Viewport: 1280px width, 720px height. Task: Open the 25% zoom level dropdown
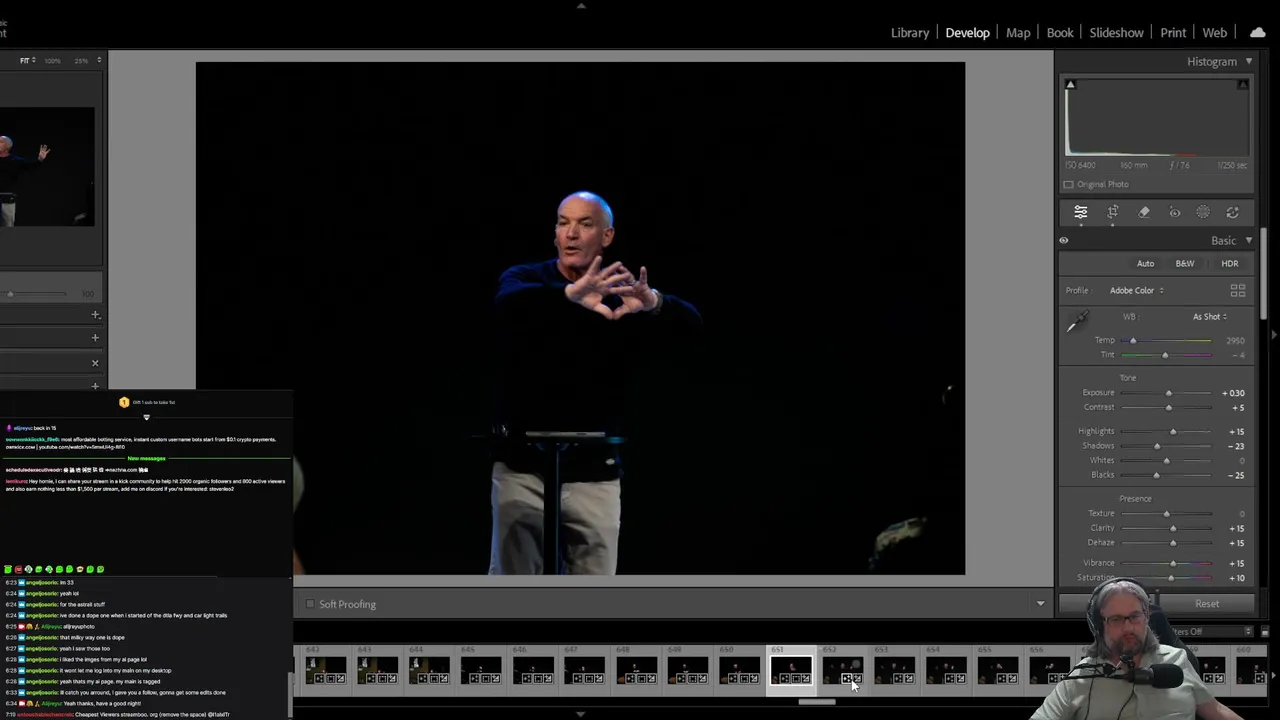click(x=87, y=61)
